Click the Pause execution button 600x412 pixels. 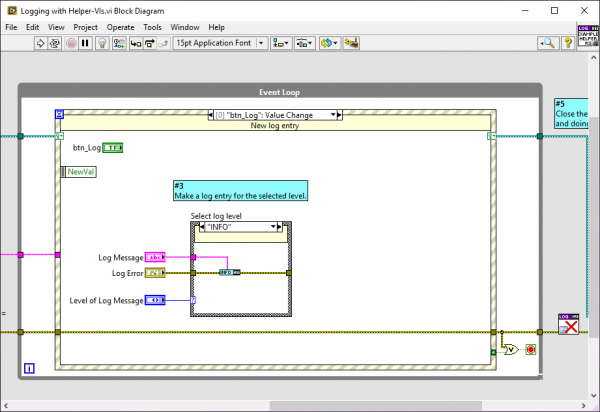coord(86,44)
